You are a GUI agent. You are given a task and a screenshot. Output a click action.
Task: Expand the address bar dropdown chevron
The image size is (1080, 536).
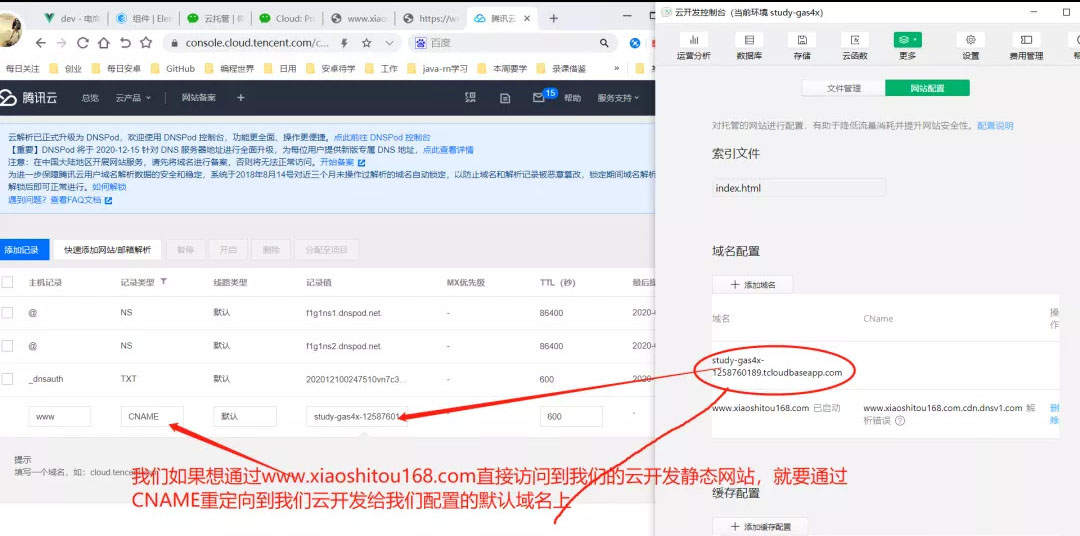(389, 43)
